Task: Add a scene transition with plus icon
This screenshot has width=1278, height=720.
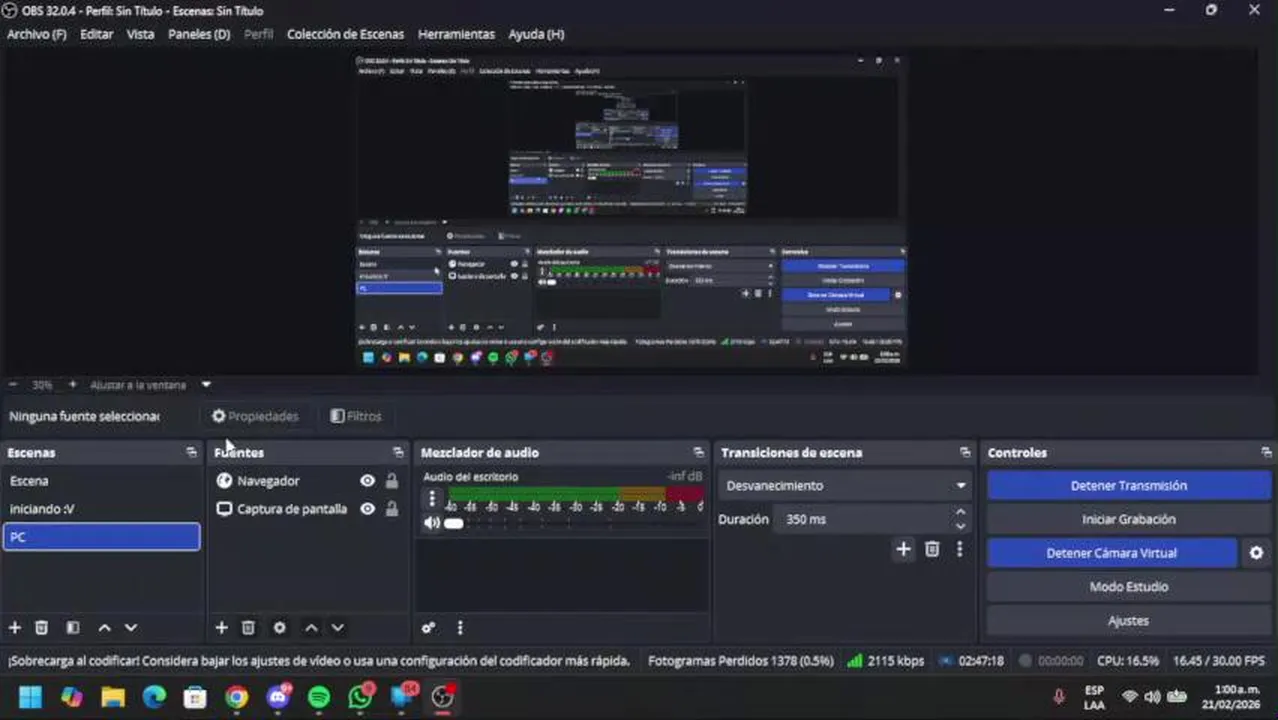Action: tap(903, 549)
